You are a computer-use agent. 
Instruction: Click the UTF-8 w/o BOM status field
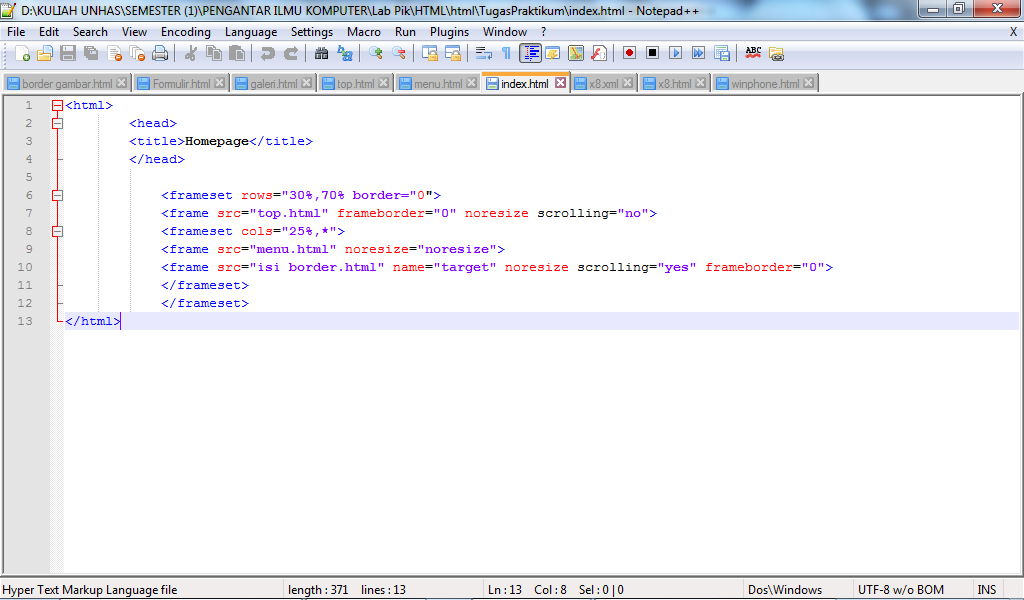click(x=901, y=590)
